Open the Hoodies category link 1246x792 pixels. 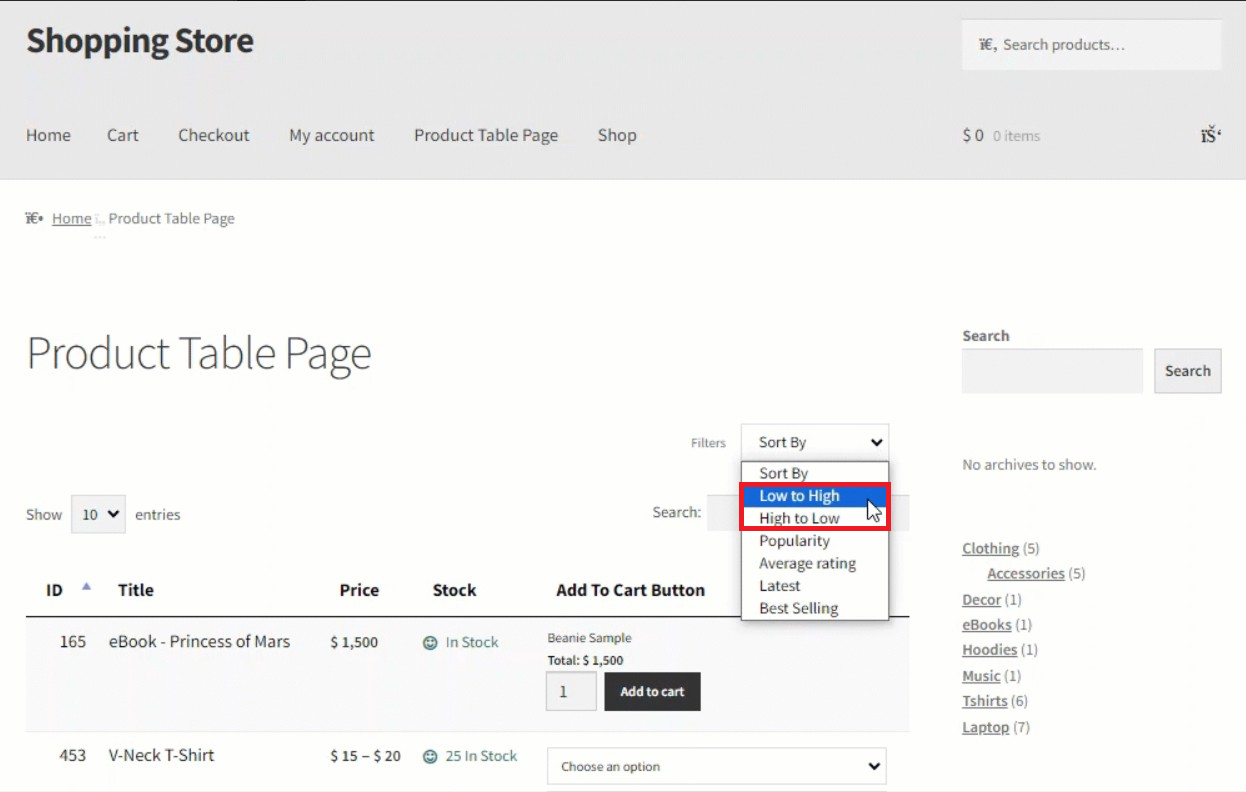pos(990,649)
